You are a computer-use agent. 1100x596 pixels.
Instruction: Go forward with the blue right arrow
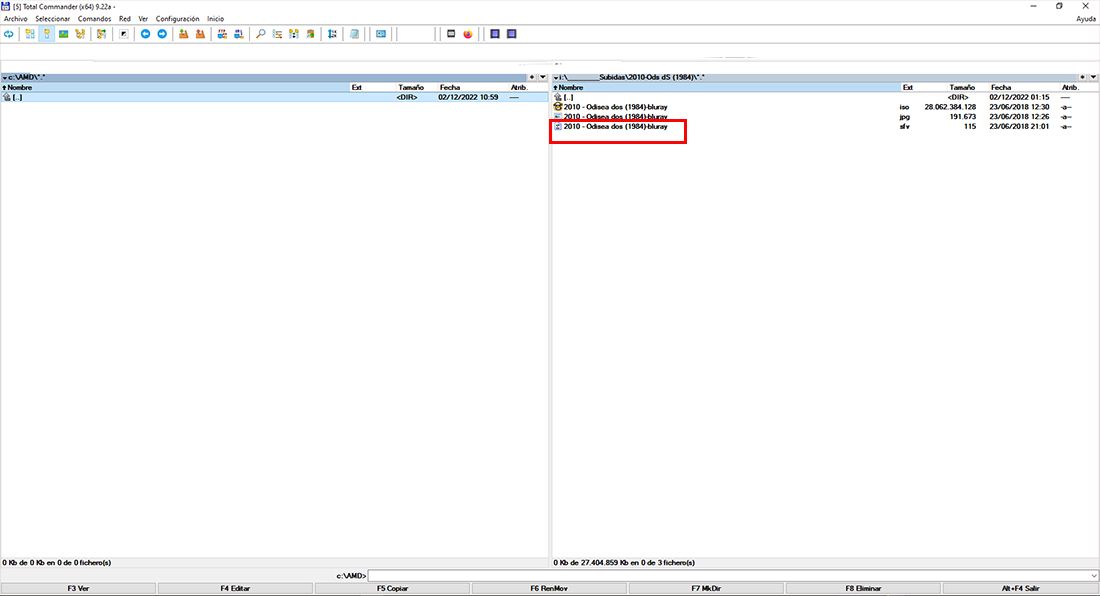(162, 34)
